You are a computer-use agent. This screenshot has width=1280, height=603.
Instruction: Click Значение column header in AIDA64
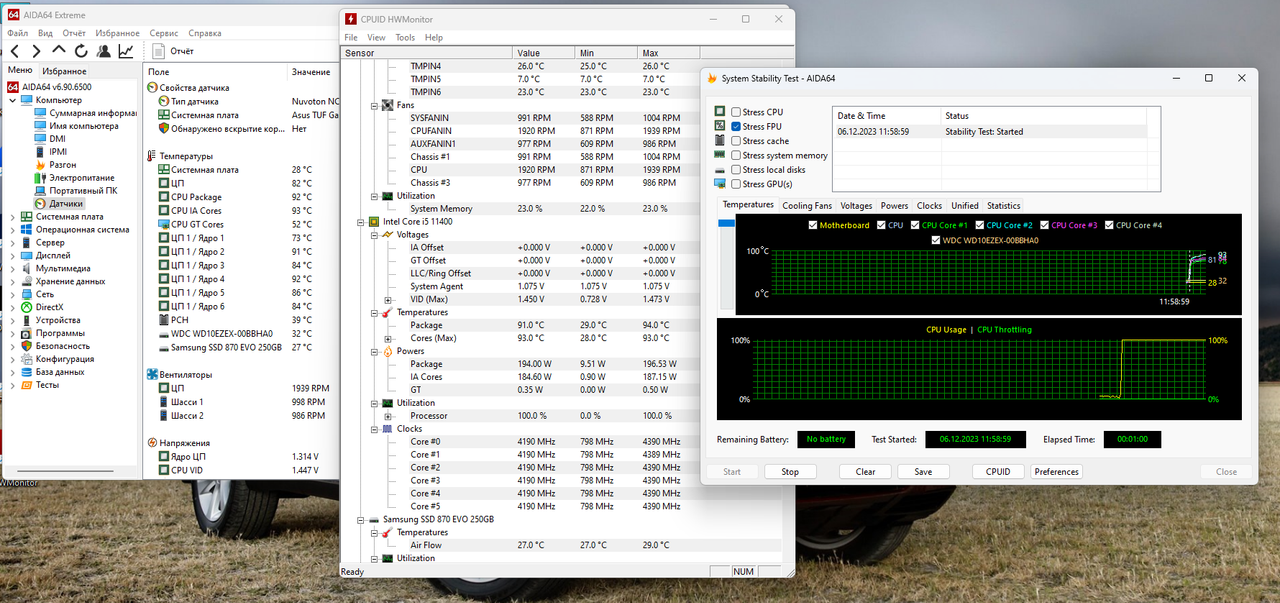pos(311,72)
